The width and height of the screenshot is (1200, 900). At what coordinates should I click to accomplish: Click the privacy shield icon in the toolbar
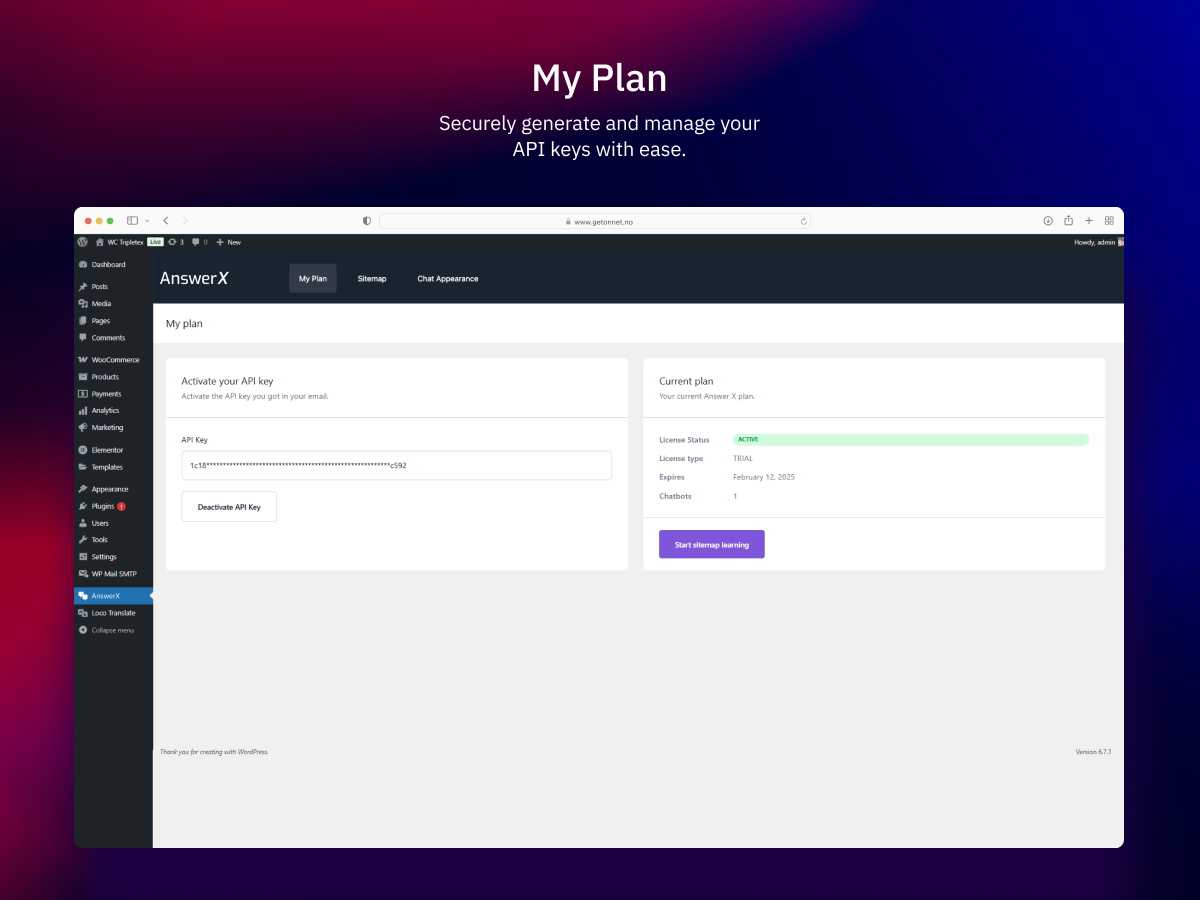[x=367, y=220]
